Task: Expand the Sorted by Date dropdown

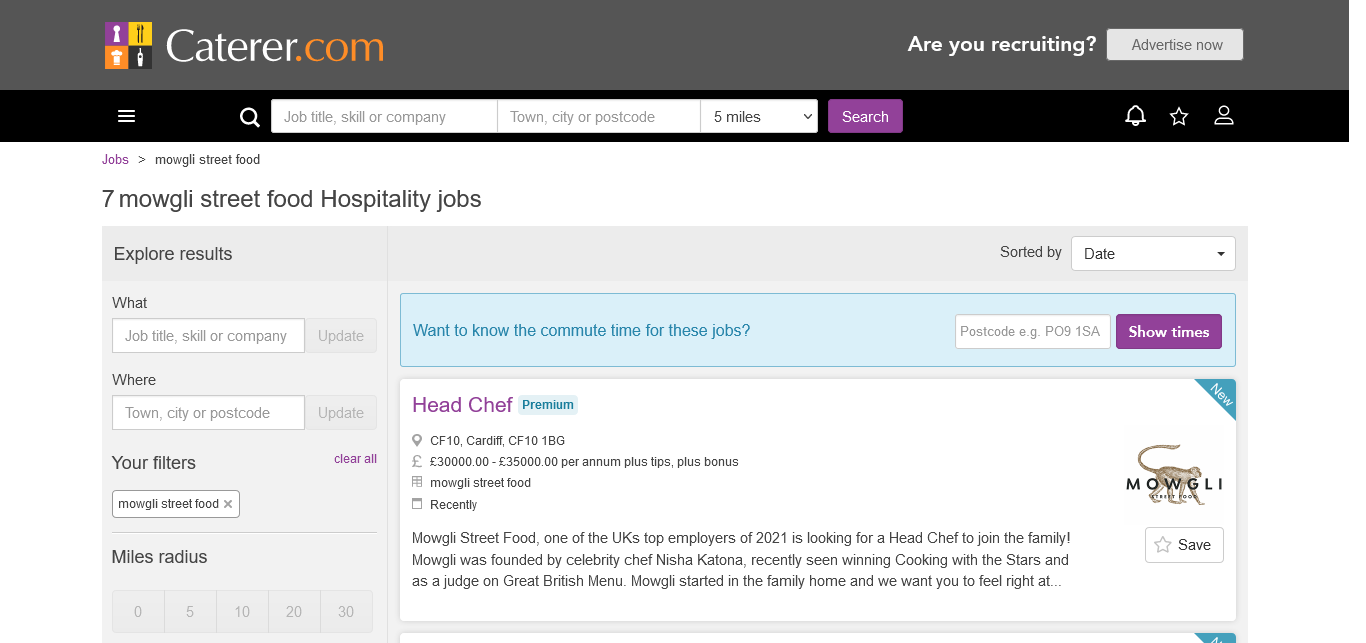Action: (1153, 254)
